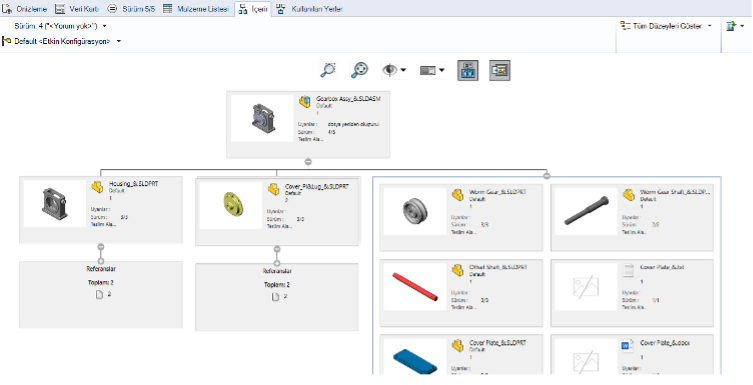Viewport: 753px width, 385px height.
Task: Switch to the Malzeme Listesi tab
Action: tap(196, 9)
